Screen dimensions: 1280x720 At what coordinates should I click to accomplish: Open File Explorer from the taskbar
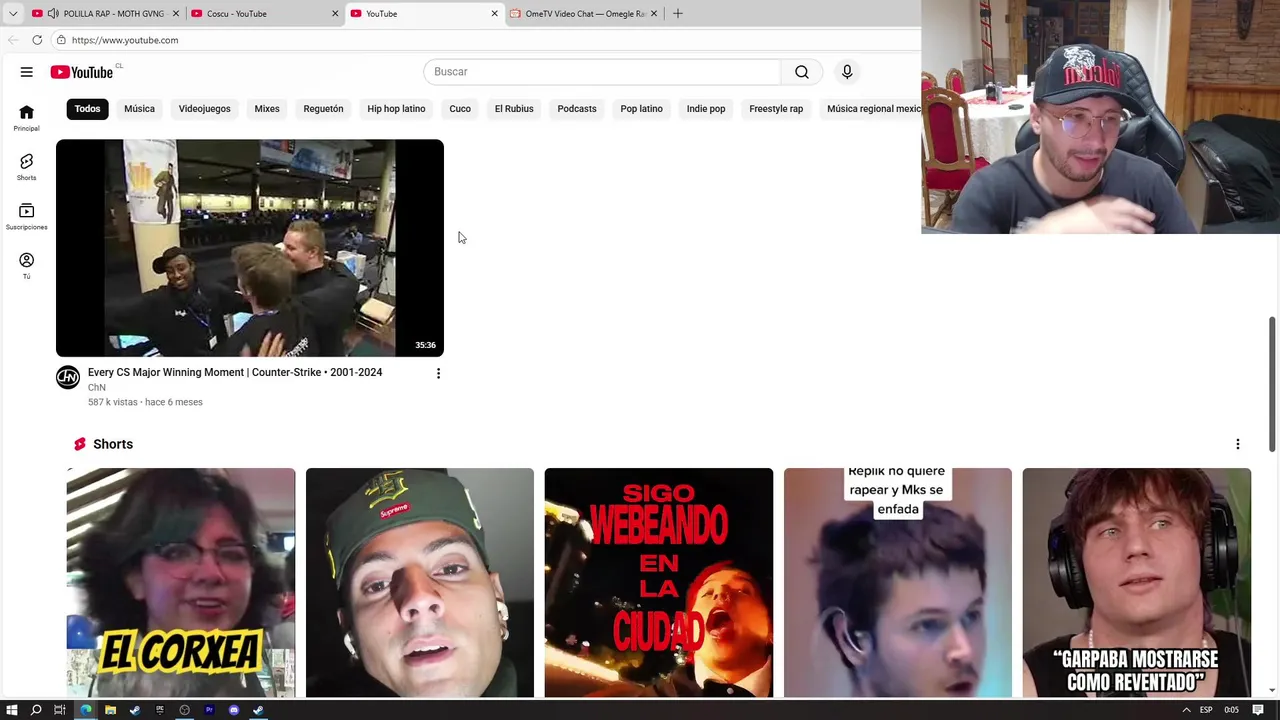tap(110, 710)
